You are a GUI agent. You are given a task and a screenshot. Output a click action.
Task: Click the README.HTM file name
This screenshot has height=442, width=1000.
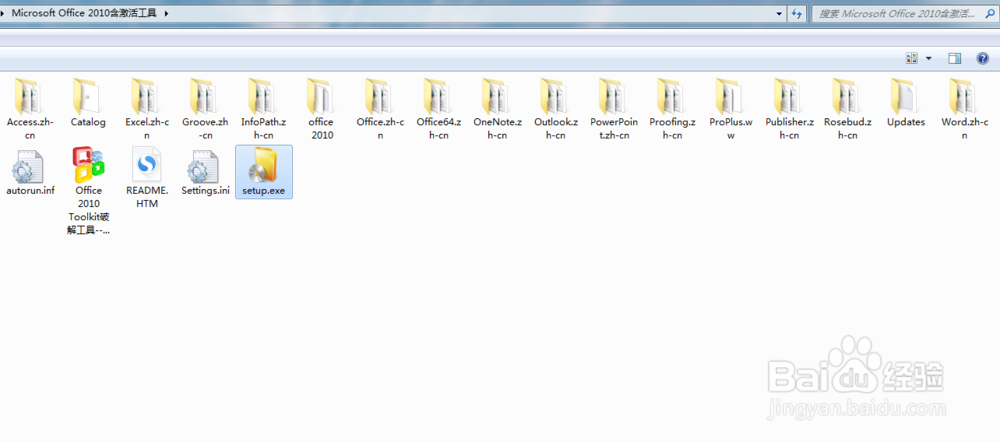147,196
